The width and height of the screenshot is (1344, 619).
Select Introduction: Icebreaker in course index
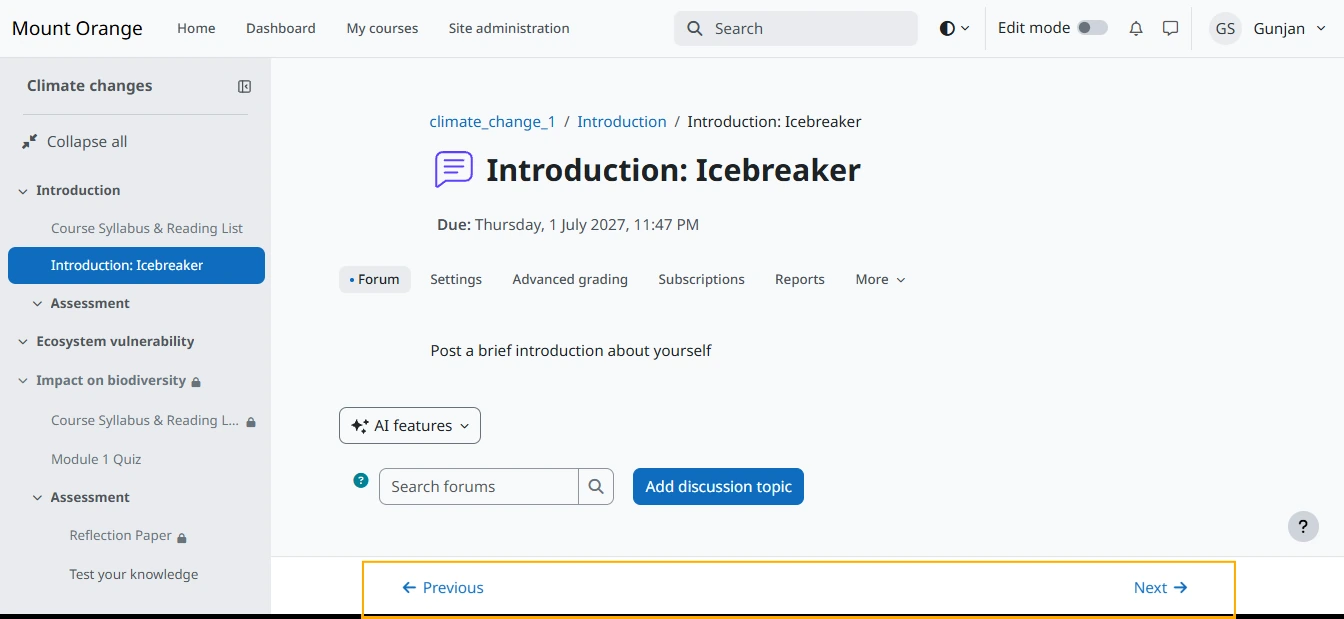pos(136,266)
